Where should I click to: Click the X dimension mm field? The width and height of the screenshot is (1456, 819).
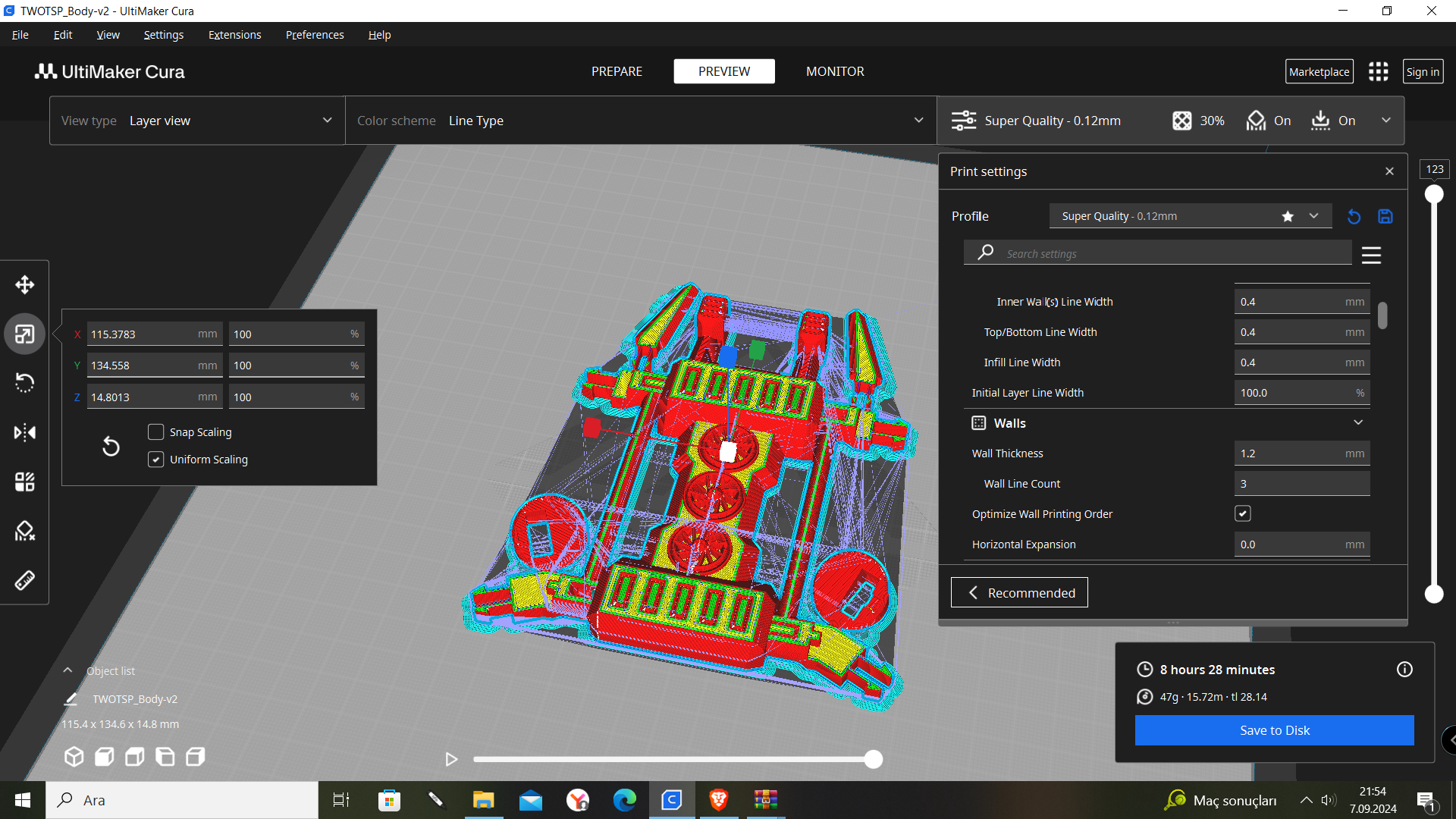point(154,334)
